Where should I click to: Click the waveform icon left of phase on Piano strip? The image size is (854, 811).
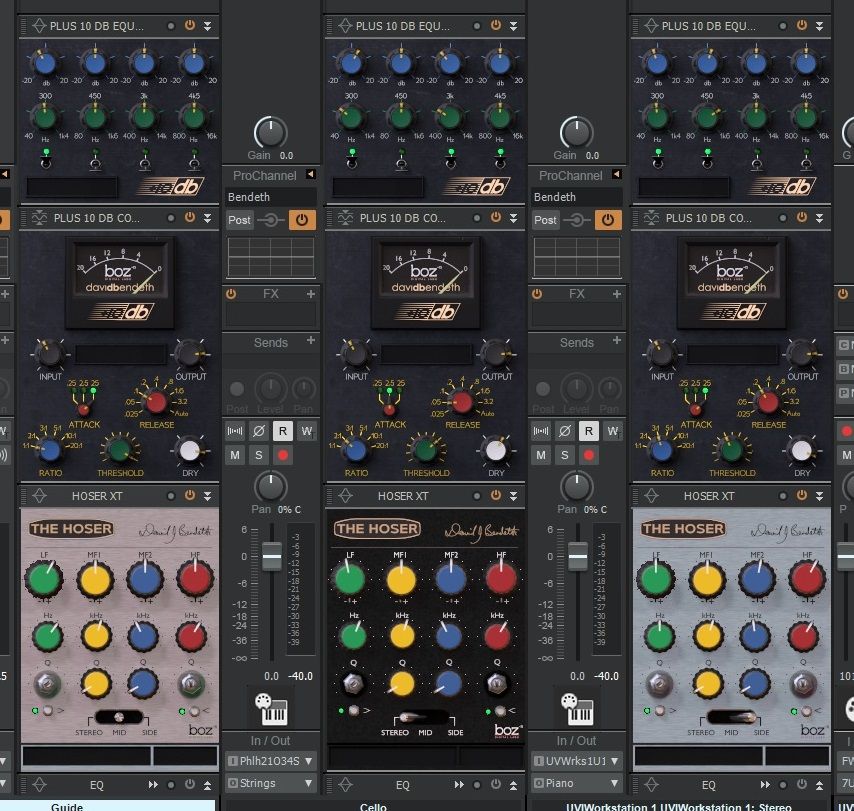pyautogui.click(x=541, y=431)
